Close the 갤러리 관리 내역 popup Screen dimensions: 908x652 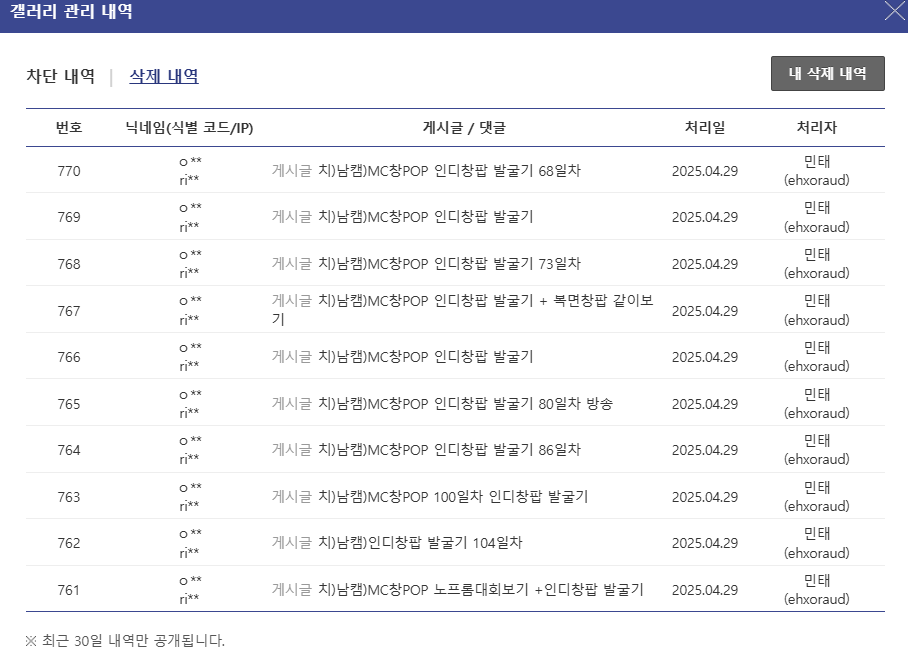895,10
